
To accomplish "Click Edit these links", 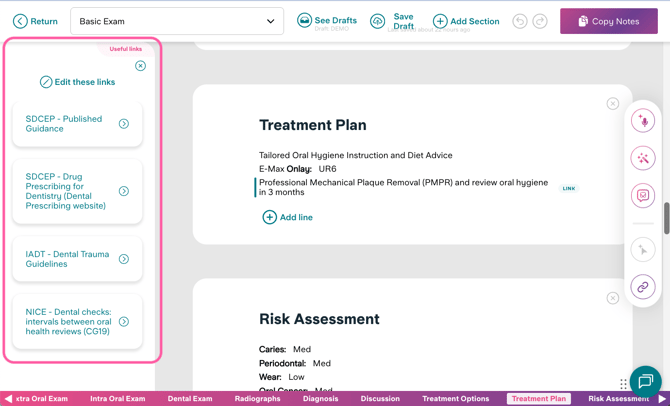I will pyautogui.click(x=77, y=82).
